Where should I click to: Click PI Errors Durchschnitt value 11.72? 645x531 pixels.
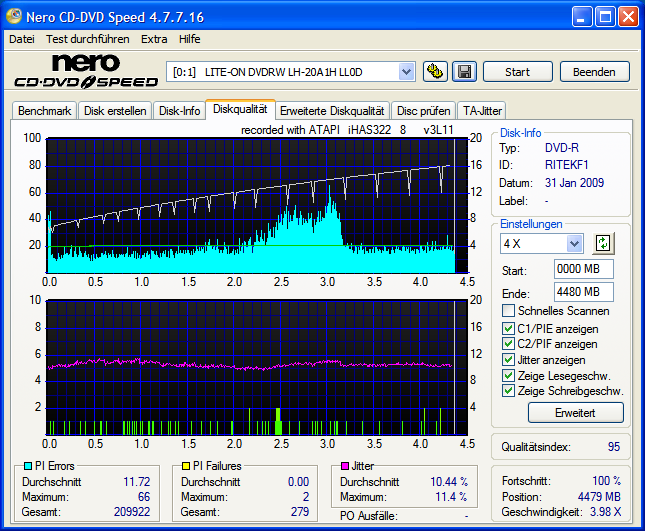[x=137, y=482]
